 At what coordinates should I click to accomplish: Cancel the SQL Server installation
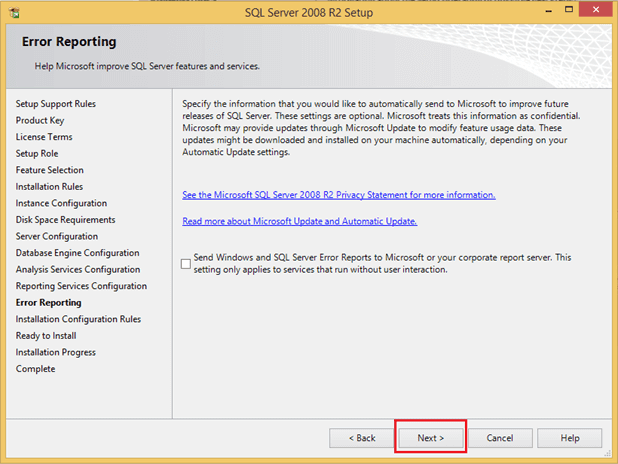pyautogui.click(x=499, y=438)
